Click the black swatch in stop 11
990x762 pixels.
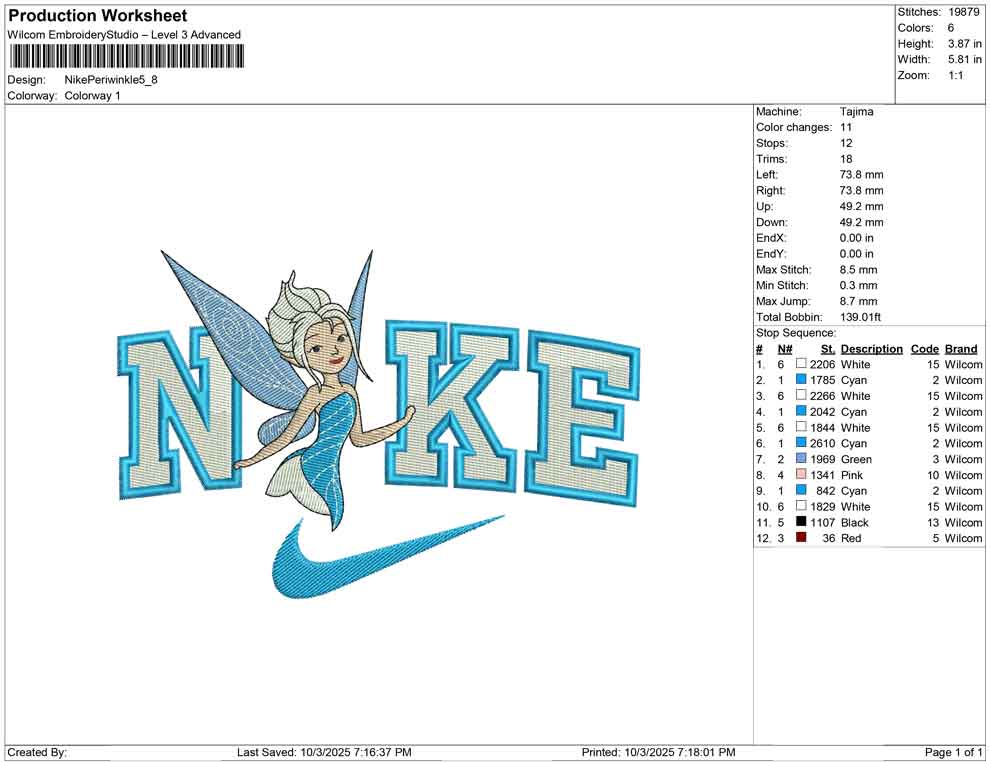(x=801, y=521)
